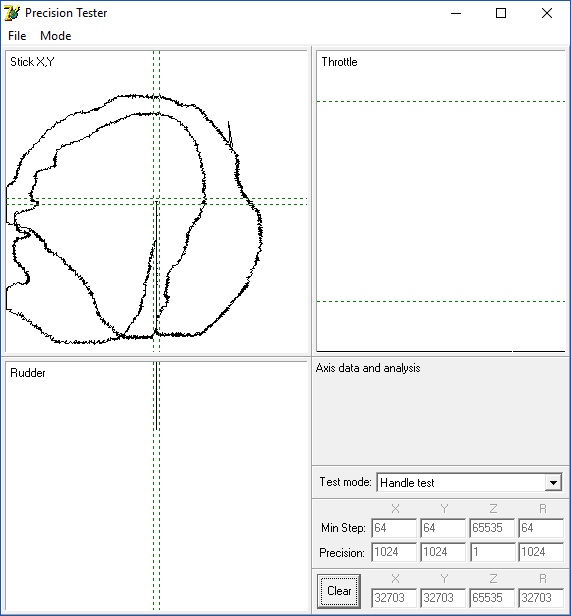Viewport: 571px width, 616px height.
Task: Click the Min Step Z field showing 65535
Action: coord(492,528)
